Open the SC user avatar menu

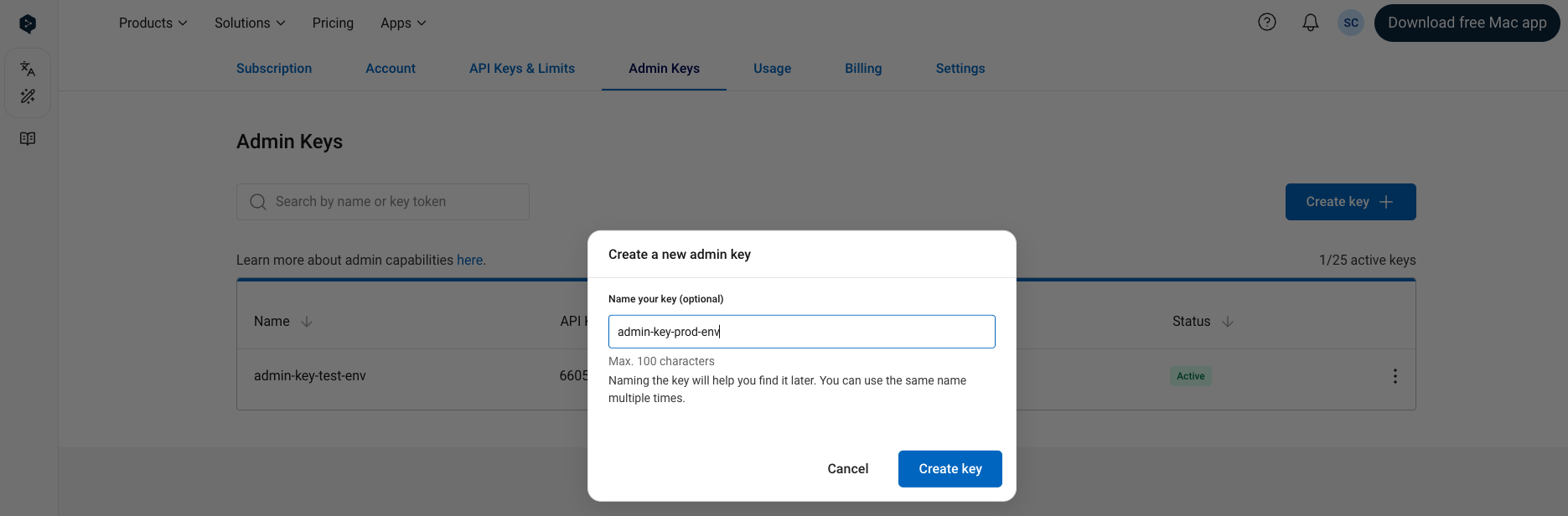pos(1351,23)
